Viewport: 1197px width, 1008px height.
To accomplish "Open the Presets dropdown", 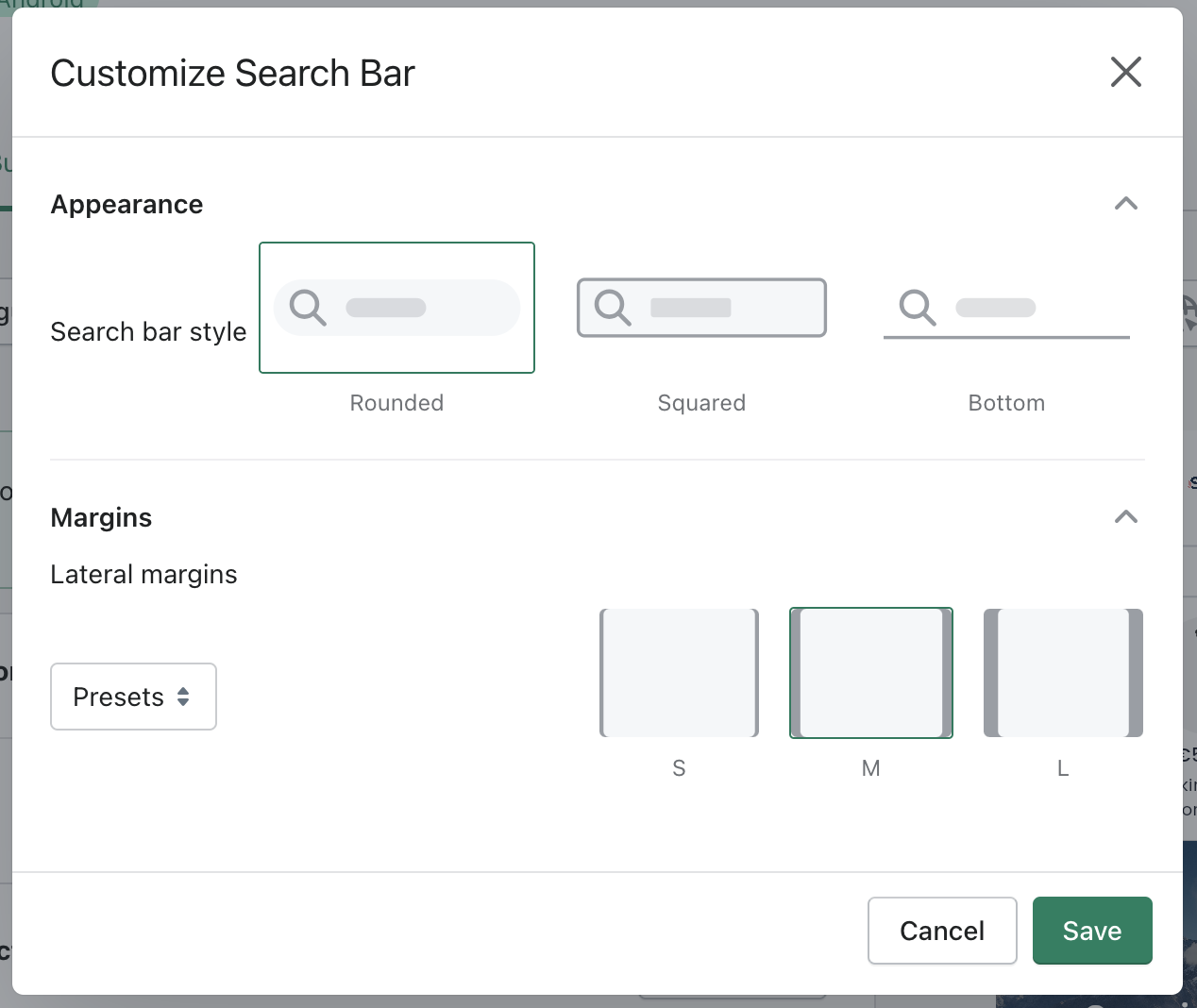I will 133,697.
